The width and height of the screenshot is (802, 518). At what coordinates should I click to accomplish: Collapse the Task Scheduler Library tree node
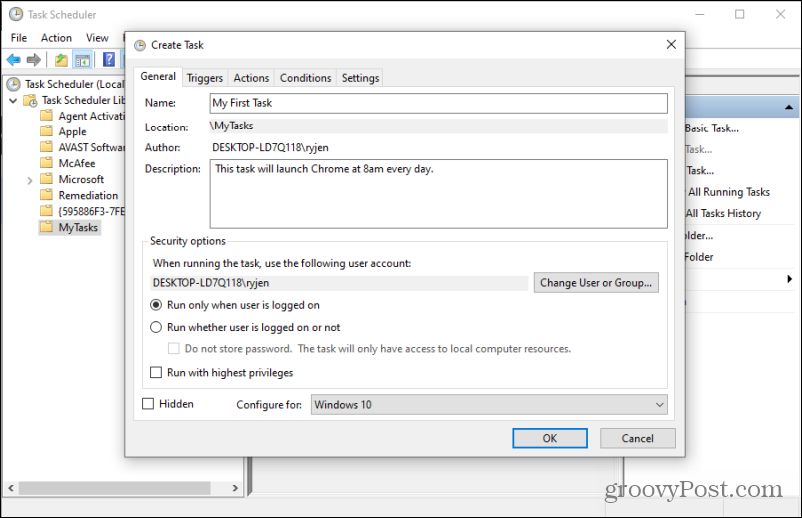(x=13, y=101)
